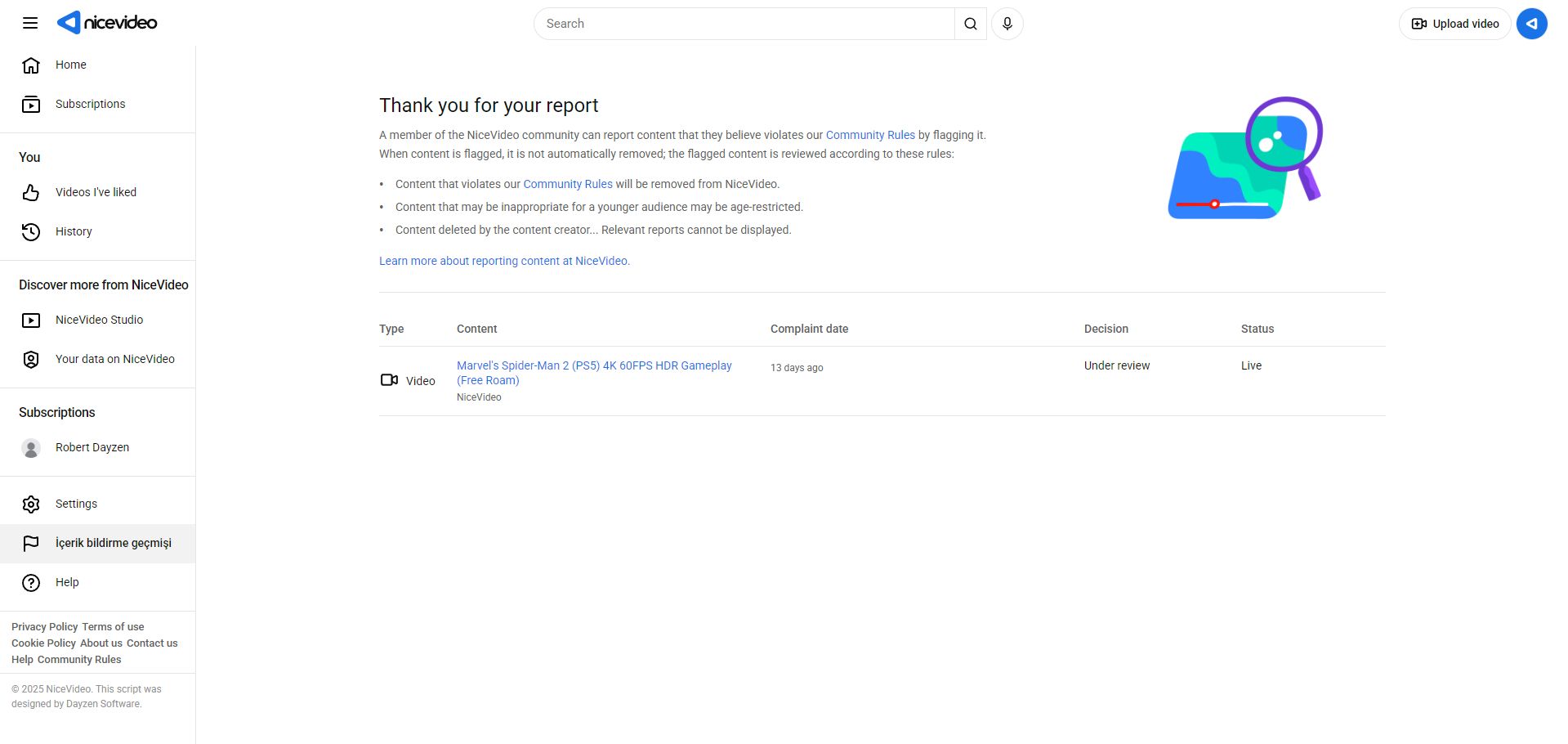Open History from the sidebar

tap(73, 231)
